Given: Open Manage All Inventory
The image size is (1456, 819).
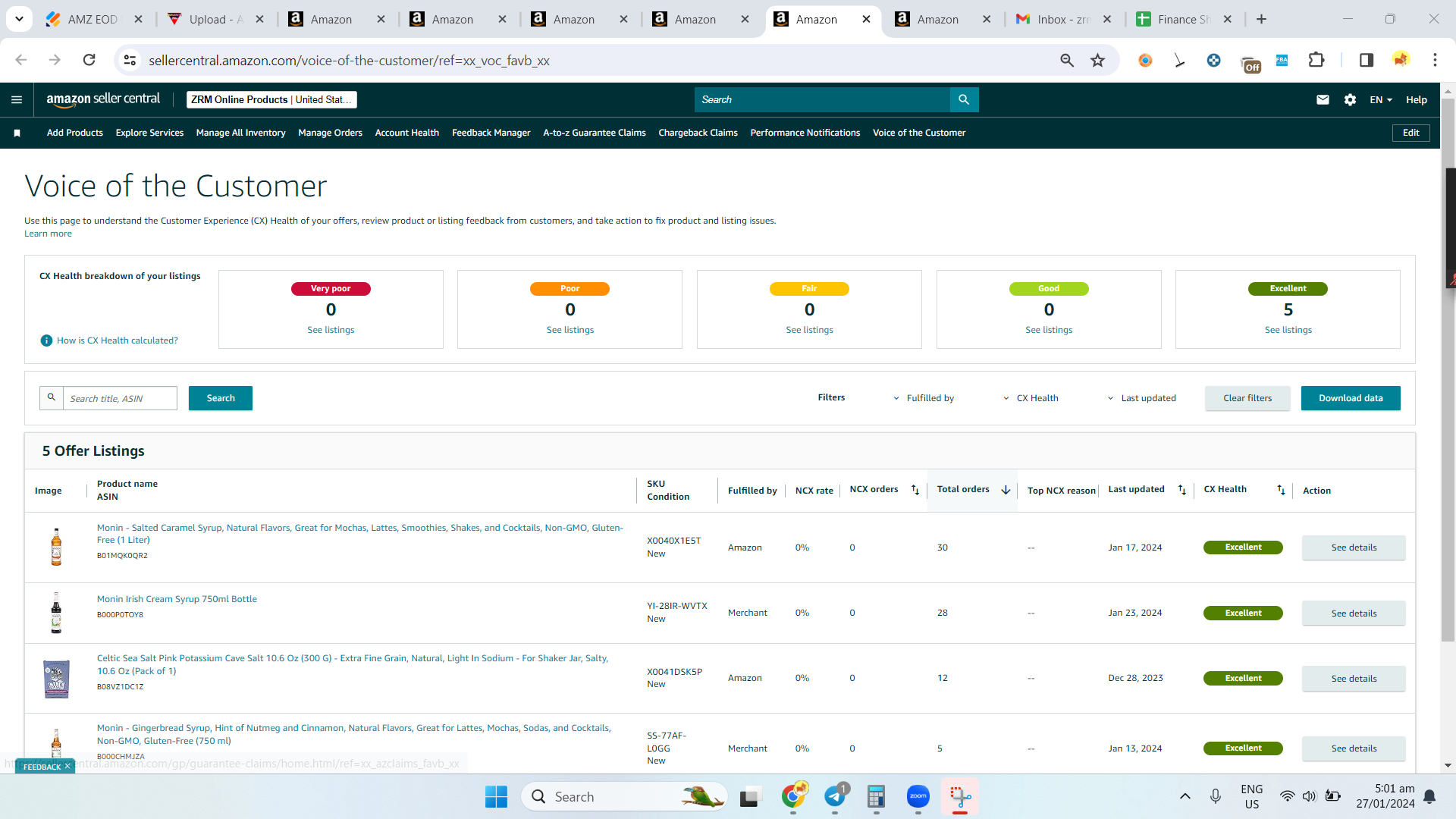Looking at the screenshot, I should (x=241, y=133).
